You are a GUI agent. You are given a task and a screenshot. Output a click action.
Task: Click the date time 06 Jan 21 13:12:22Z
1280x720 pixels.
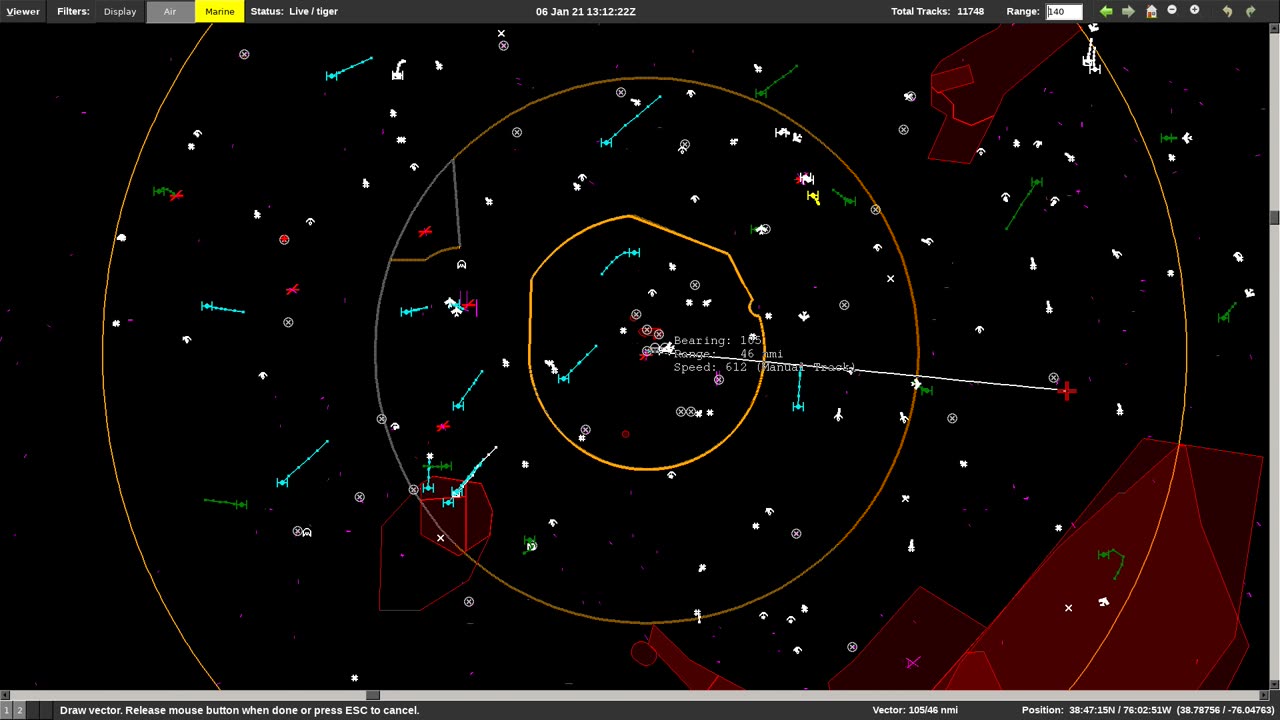tap(586, 11)
